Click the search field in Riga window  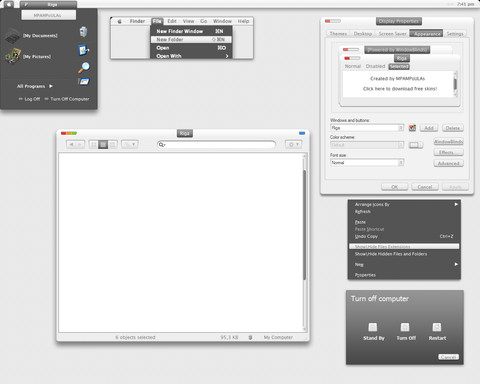[x=217, y=144]
